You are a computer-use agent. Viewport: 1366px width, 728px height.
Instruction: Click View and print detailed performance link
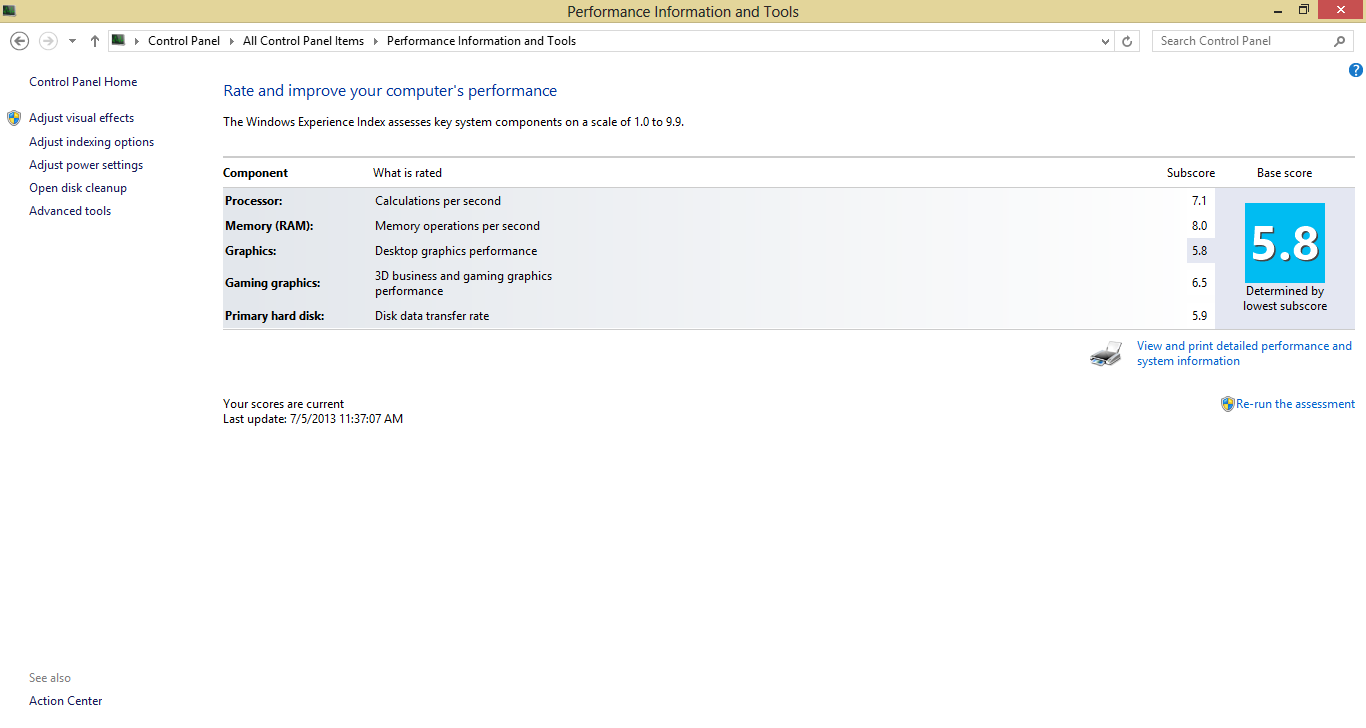click(1244, 353)
